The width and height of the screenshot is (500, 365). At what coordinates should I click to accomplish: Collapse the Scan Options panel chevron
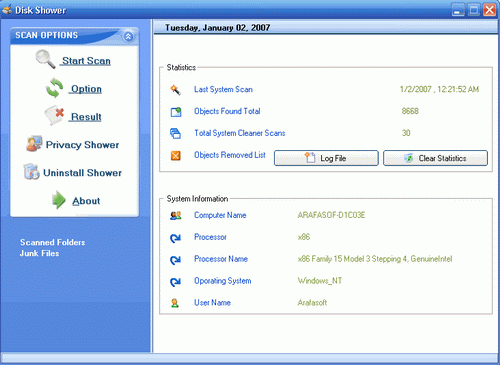[x=128, y=36]
